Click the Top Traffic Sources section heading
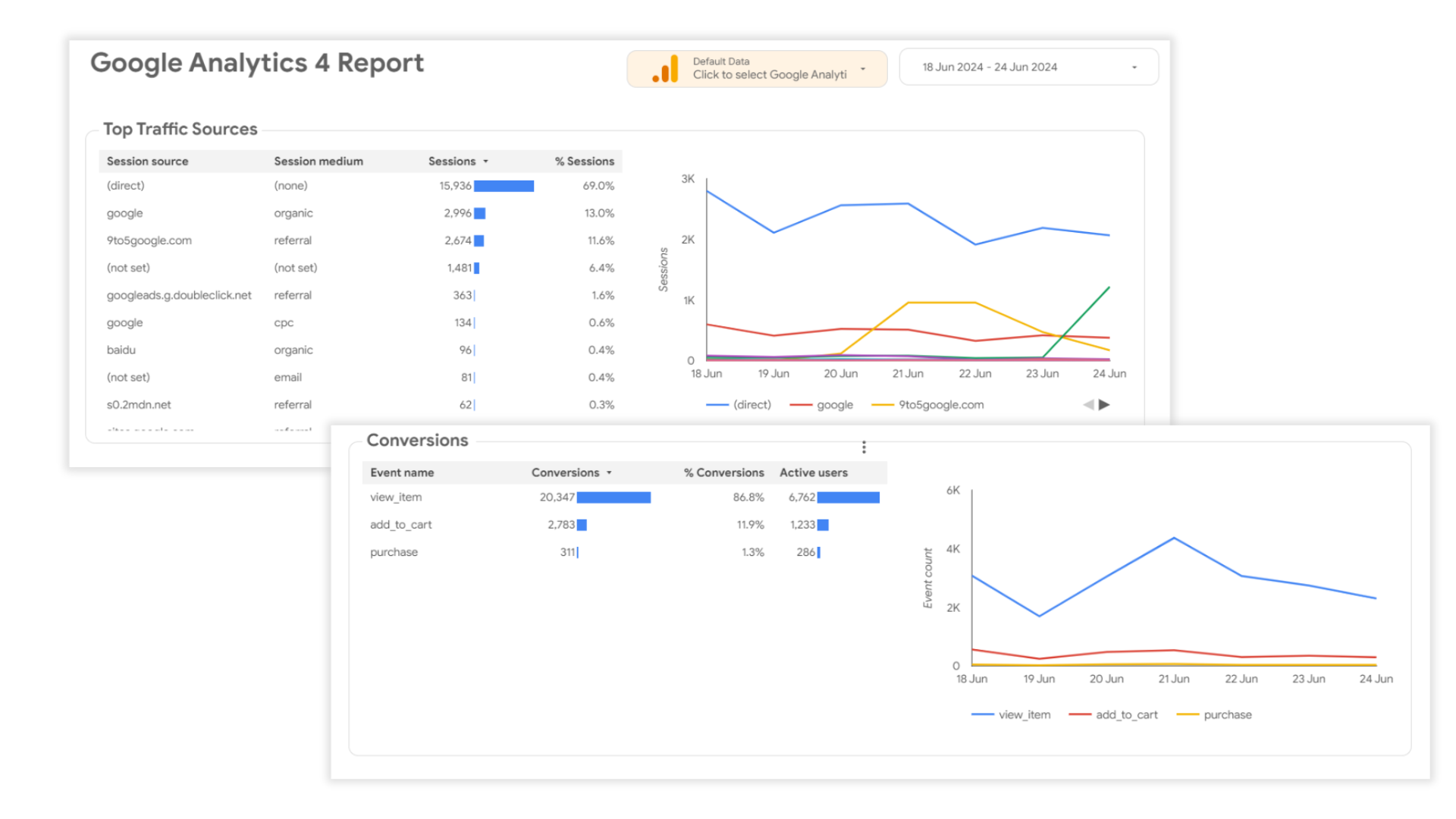 [180, 129]
